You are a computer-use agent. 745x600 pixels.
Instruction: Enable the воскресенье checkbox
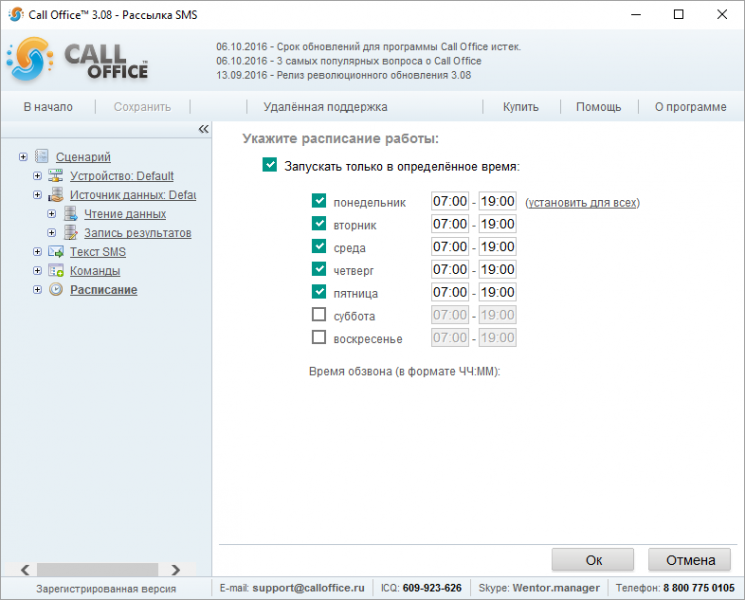point(319,337)
